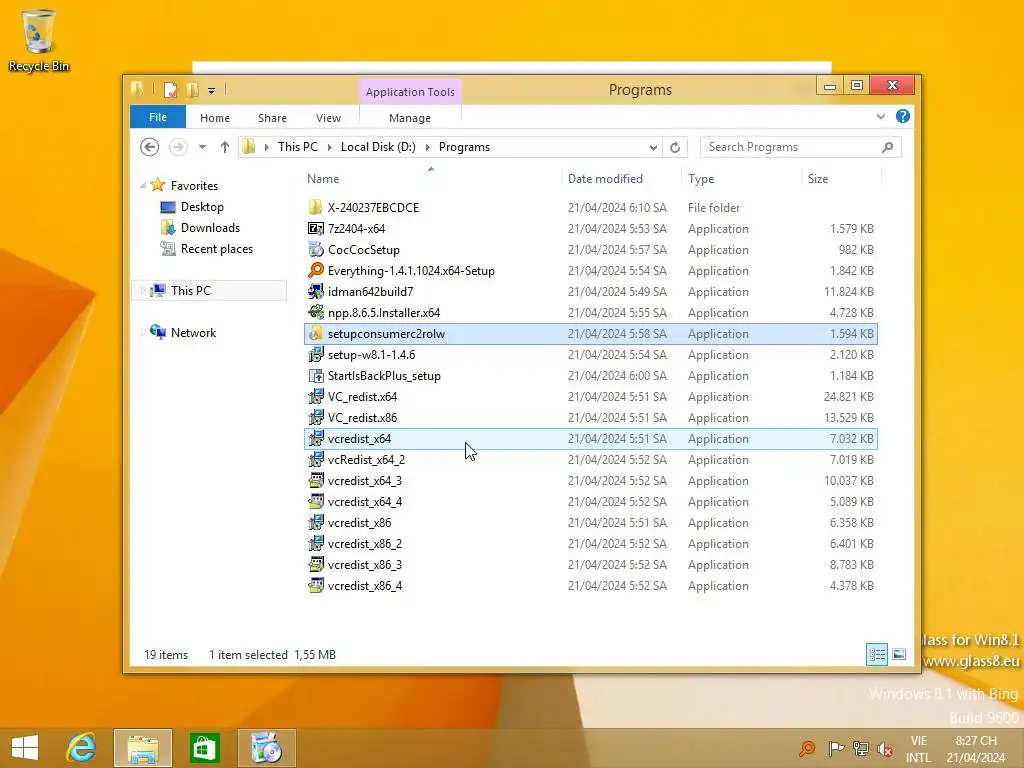Go up one folder level arrow
The image size is (1024, 768).
pos(225,147)
